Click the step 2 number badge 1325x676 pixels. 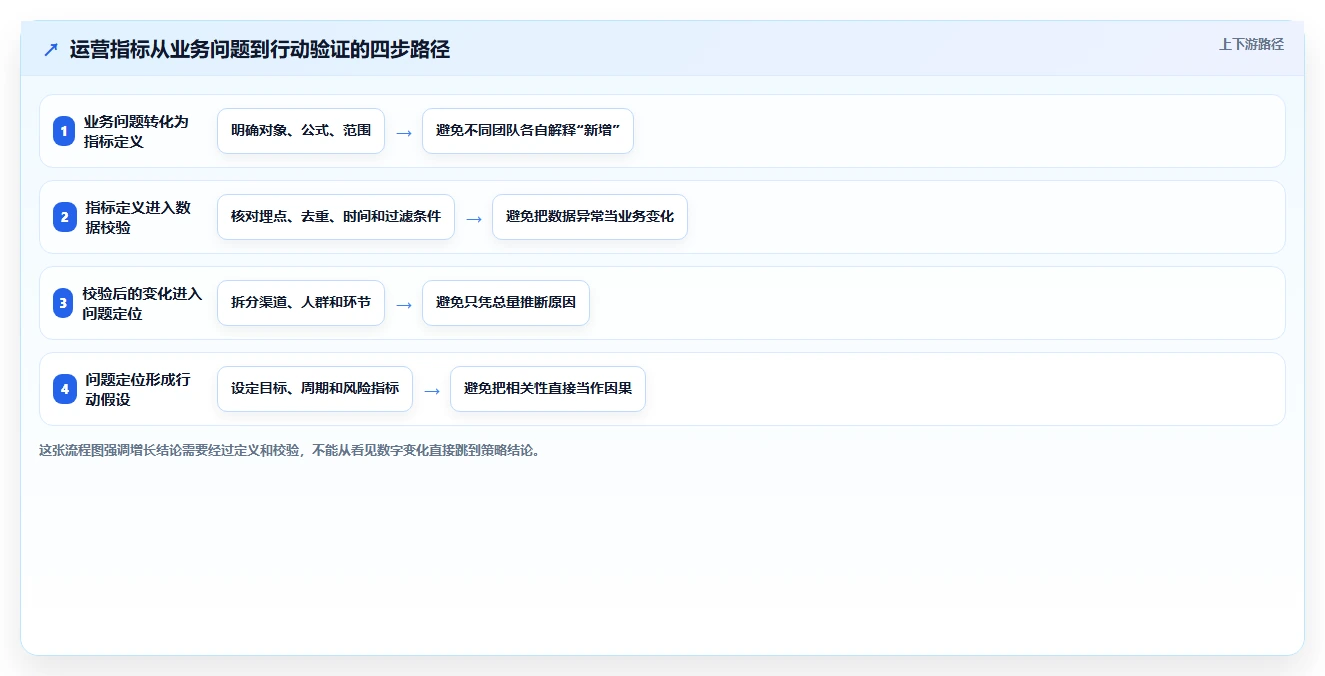coord(64,217)
